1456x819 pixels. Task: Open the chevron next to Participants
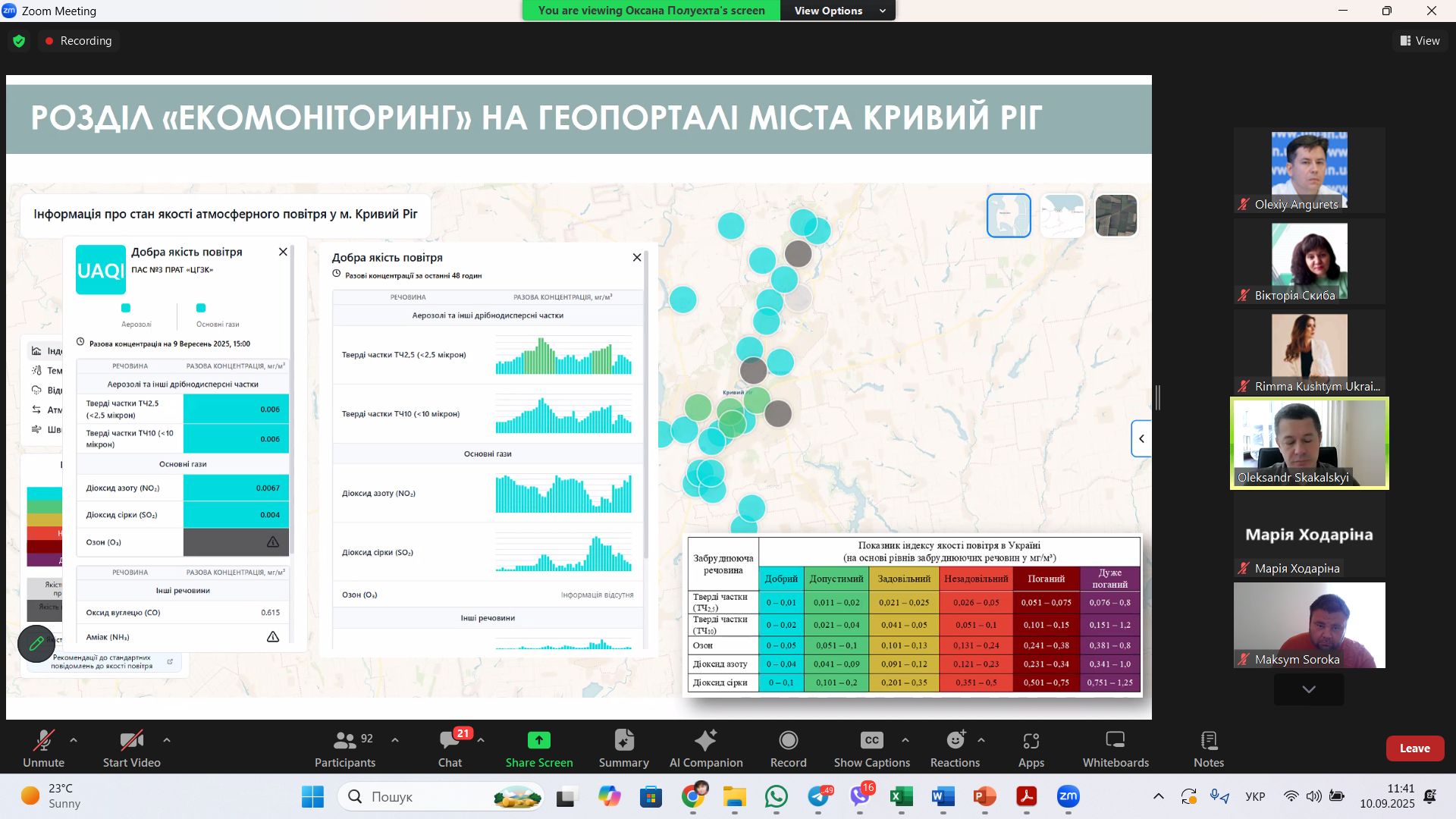tap(394, 739)
